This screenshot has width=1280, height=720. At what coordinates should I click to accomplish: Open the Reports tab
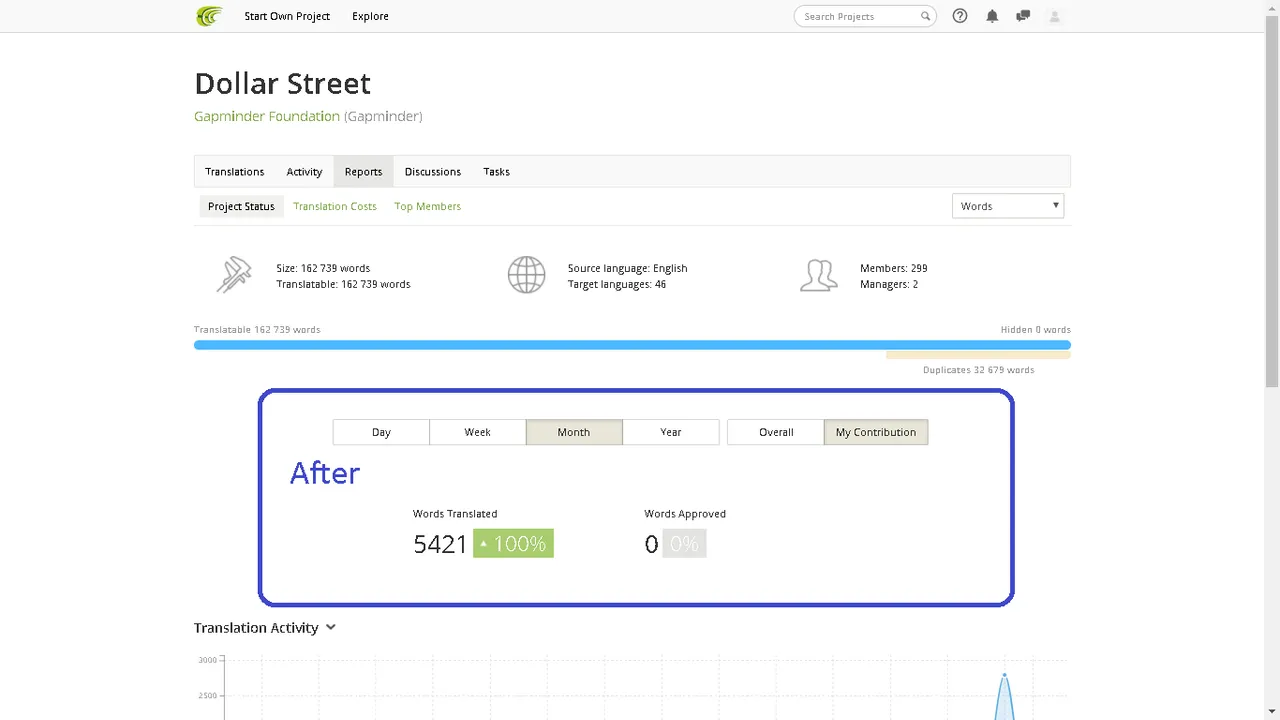click(x=363, y=172)
